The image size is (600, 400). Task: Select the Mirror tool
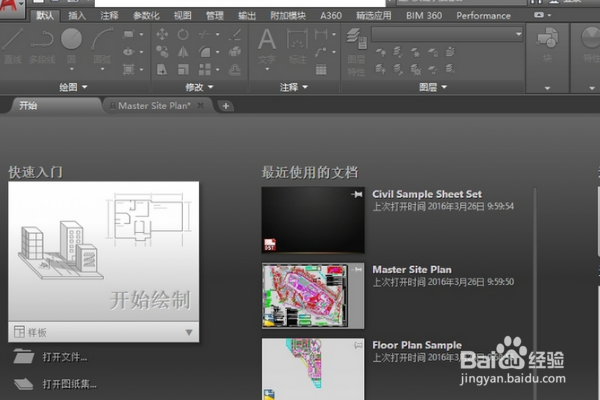click(183, 52)
